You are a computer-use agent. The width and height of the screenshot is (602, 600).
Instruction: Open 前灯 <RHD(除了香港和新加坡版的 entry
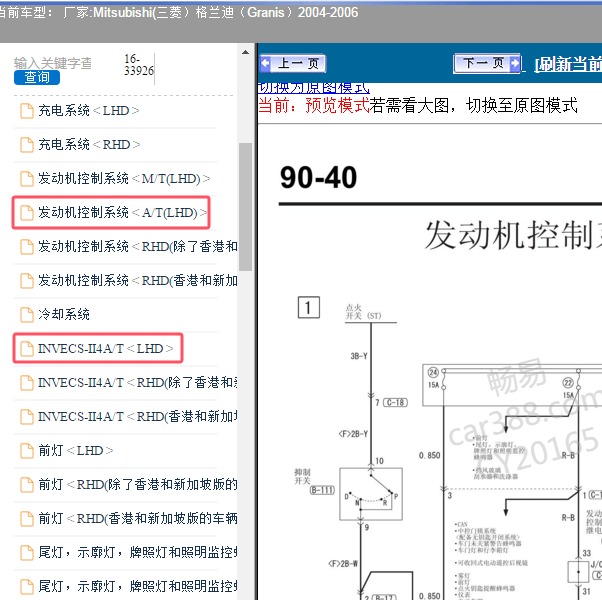137,484
